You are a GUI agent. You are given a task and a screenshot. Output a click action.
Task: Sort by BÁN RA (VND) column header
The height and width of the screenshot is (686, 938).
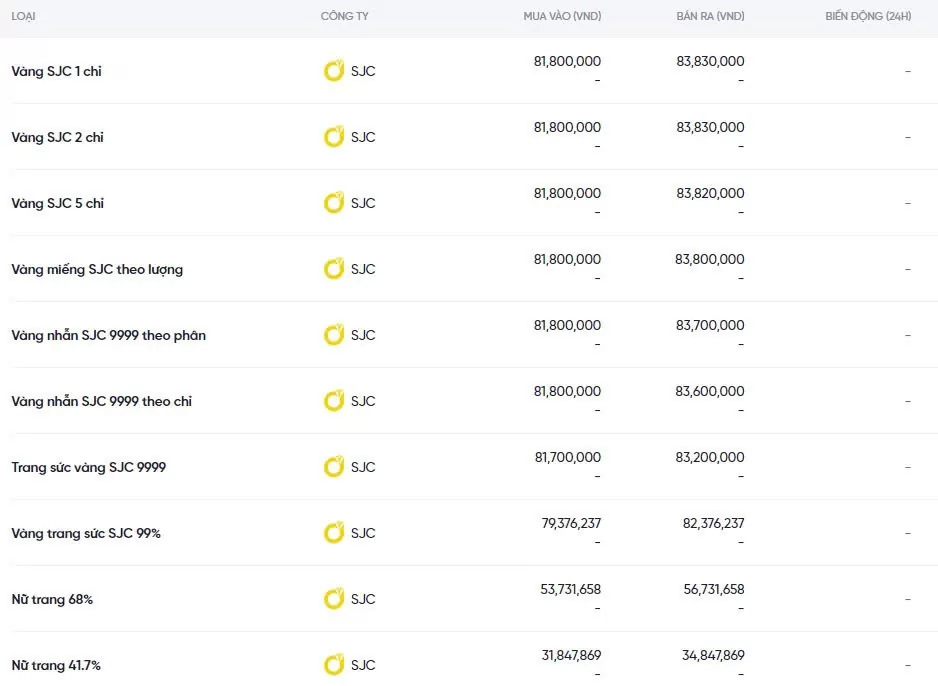click(710, 17)
